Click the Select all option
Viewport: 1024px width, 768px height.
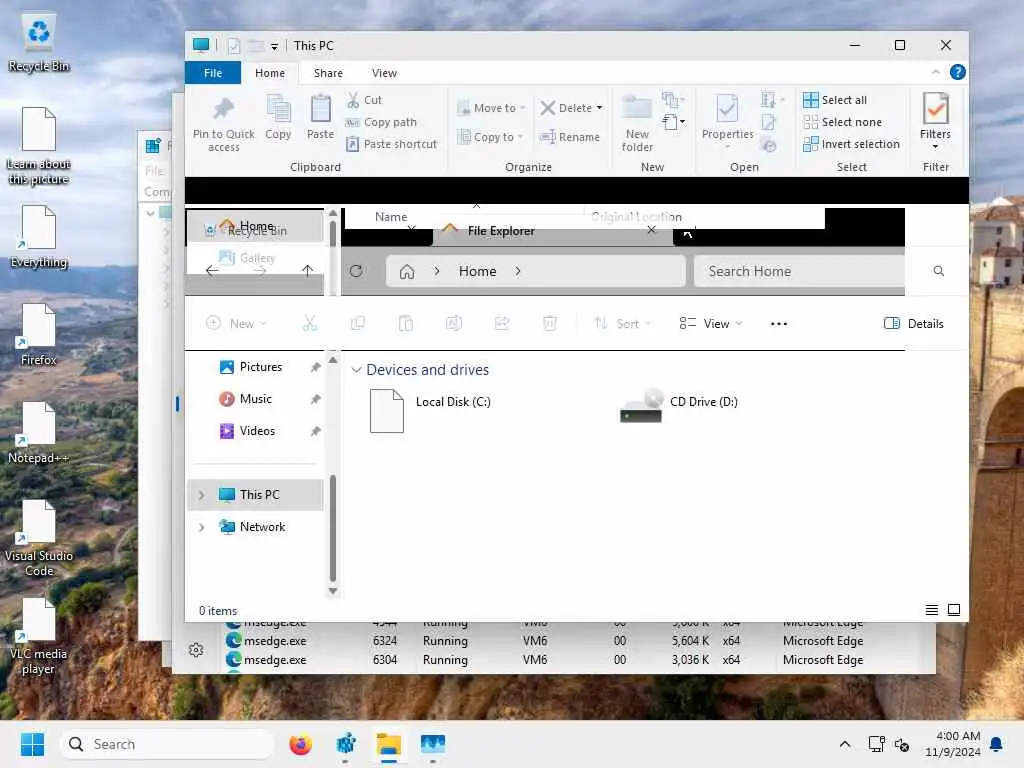click(x=835, y=100)
